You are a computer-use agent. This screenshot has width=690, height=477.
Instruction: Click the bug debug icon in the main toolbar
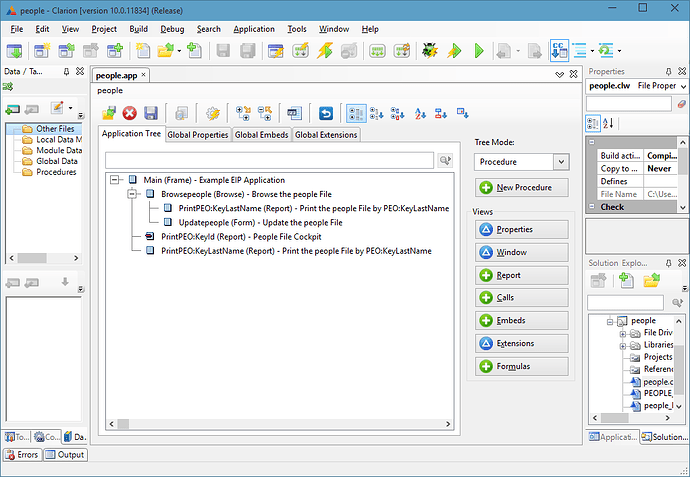430,50
